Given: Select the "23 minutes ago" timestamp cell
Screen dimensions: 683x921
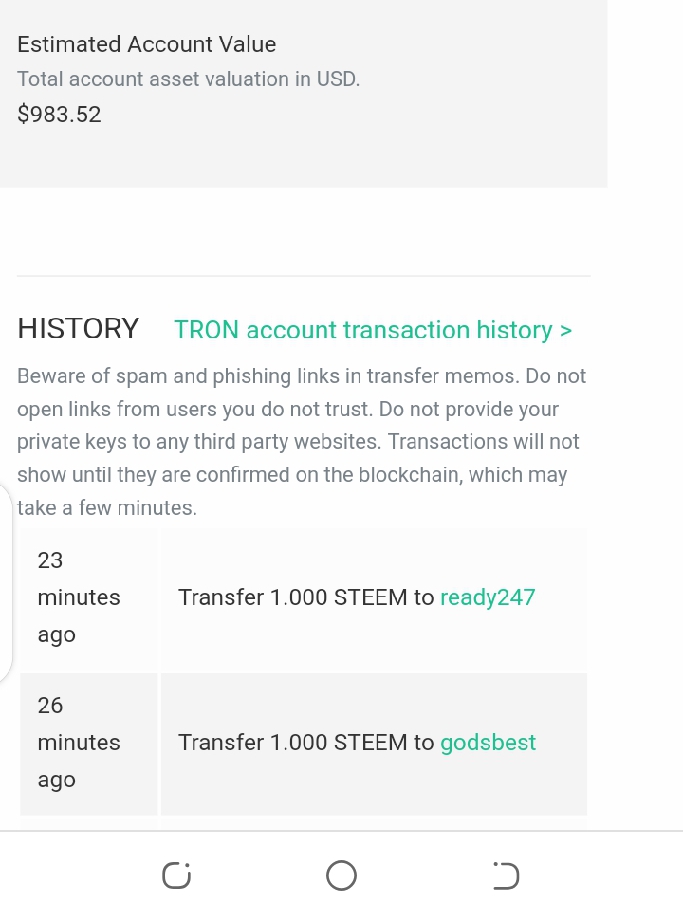Looking at the screenshot, I should coord(89,599).
